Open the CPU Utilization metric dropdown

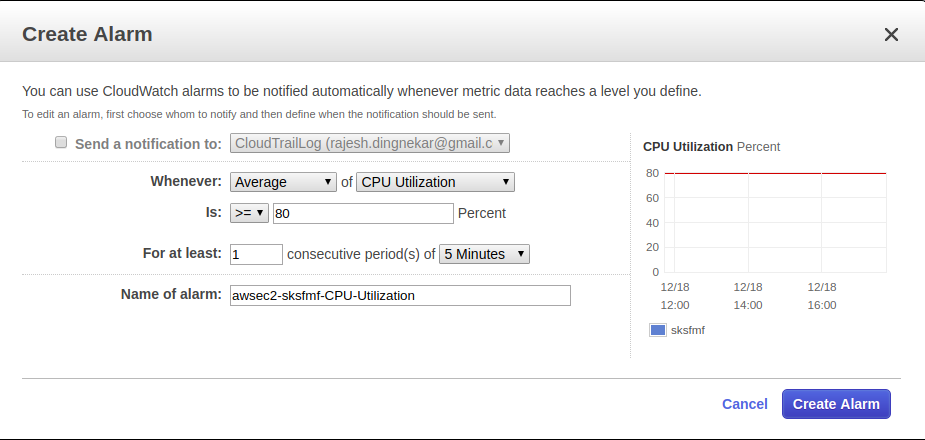click(436, 182)
